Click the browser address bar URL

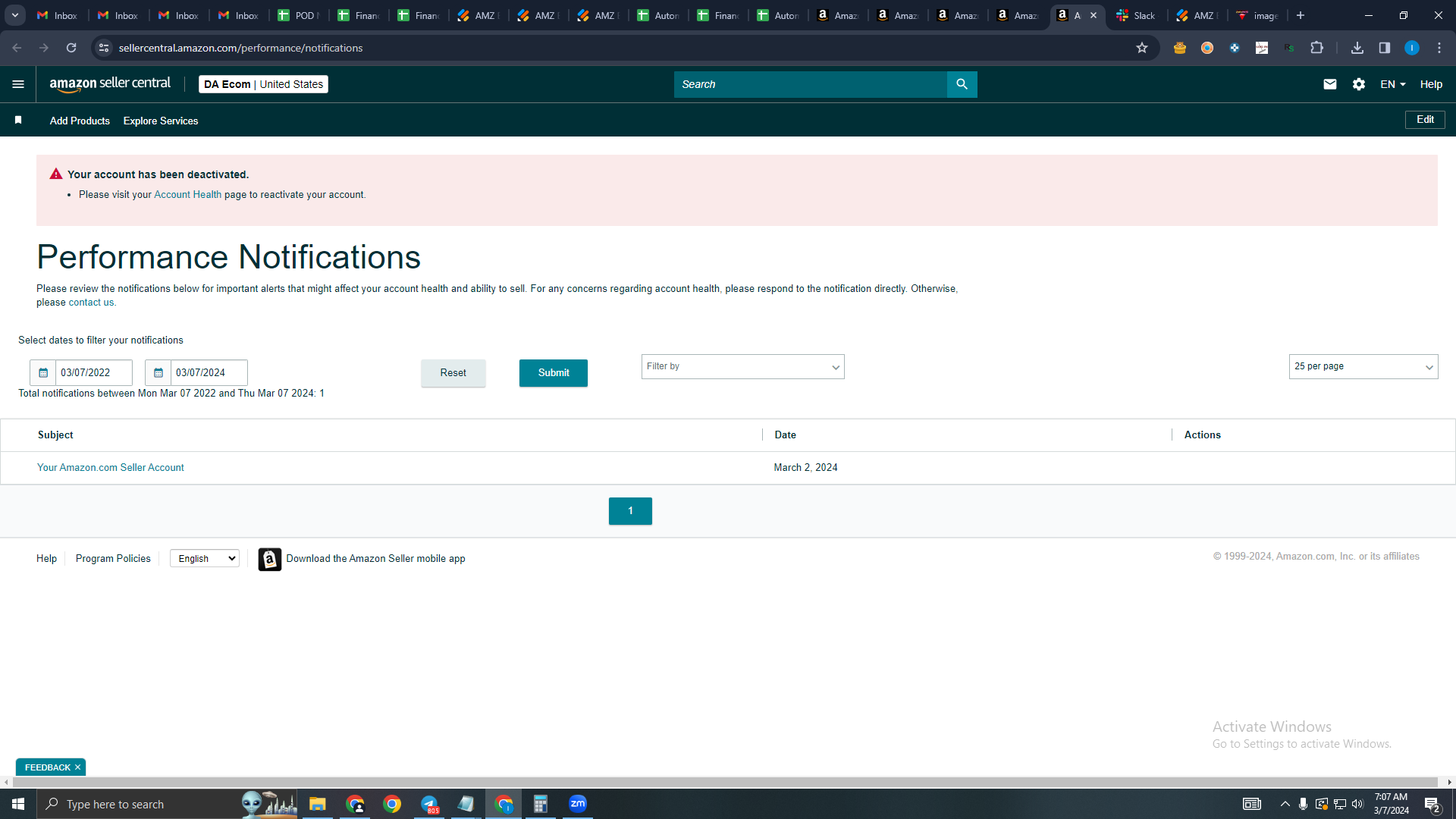pos(240,48)
